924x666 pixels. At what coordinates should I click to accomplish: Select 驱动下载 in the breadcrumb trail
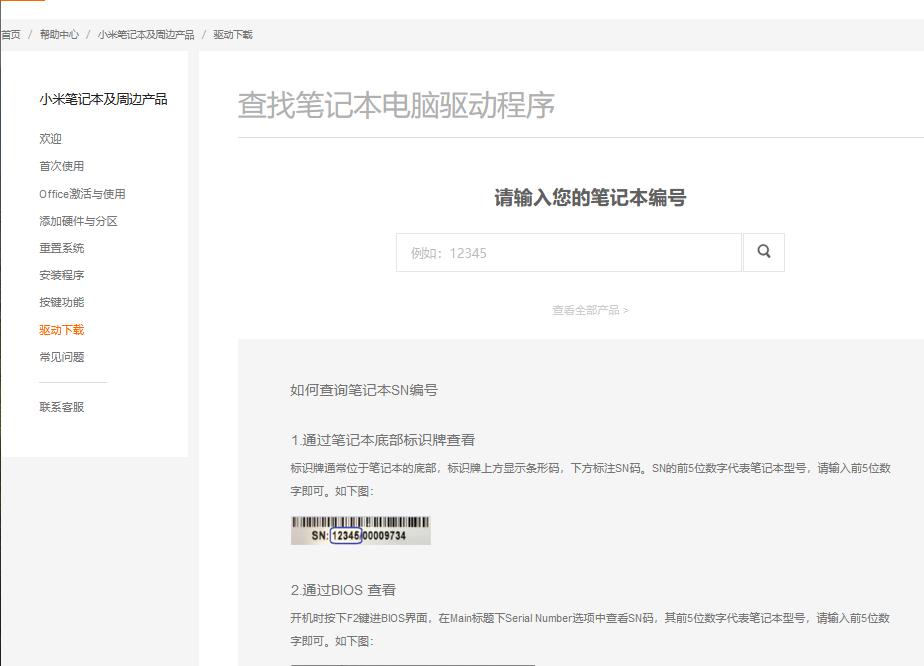(231, 34)
